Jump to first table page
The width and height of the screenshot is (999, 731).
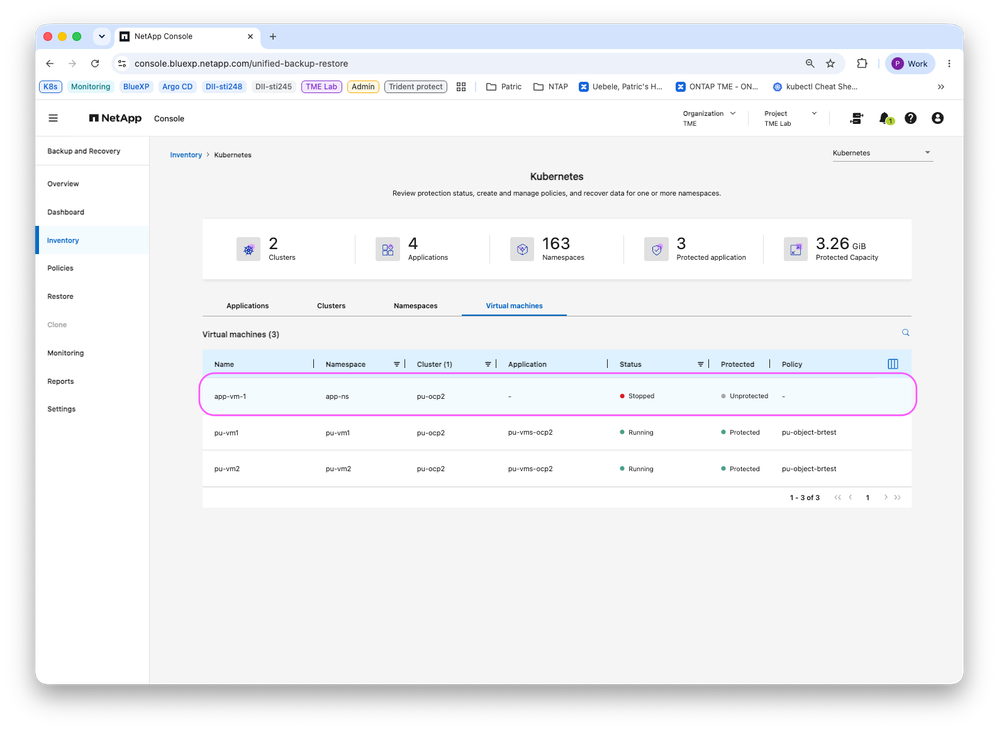[837, 497]
